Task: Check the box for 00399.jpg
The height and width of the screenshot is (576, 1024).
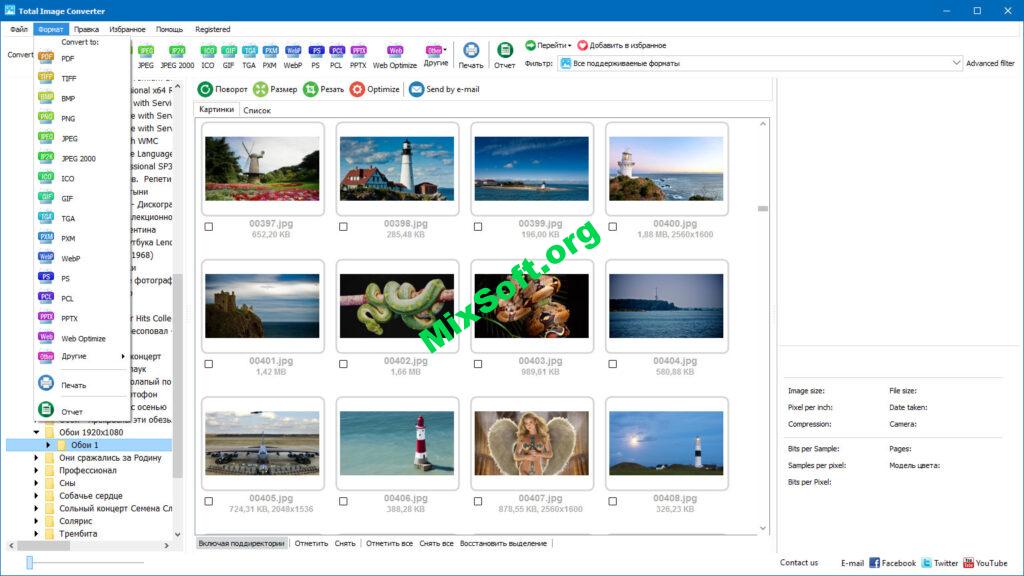Action: [x=478, y=227]
